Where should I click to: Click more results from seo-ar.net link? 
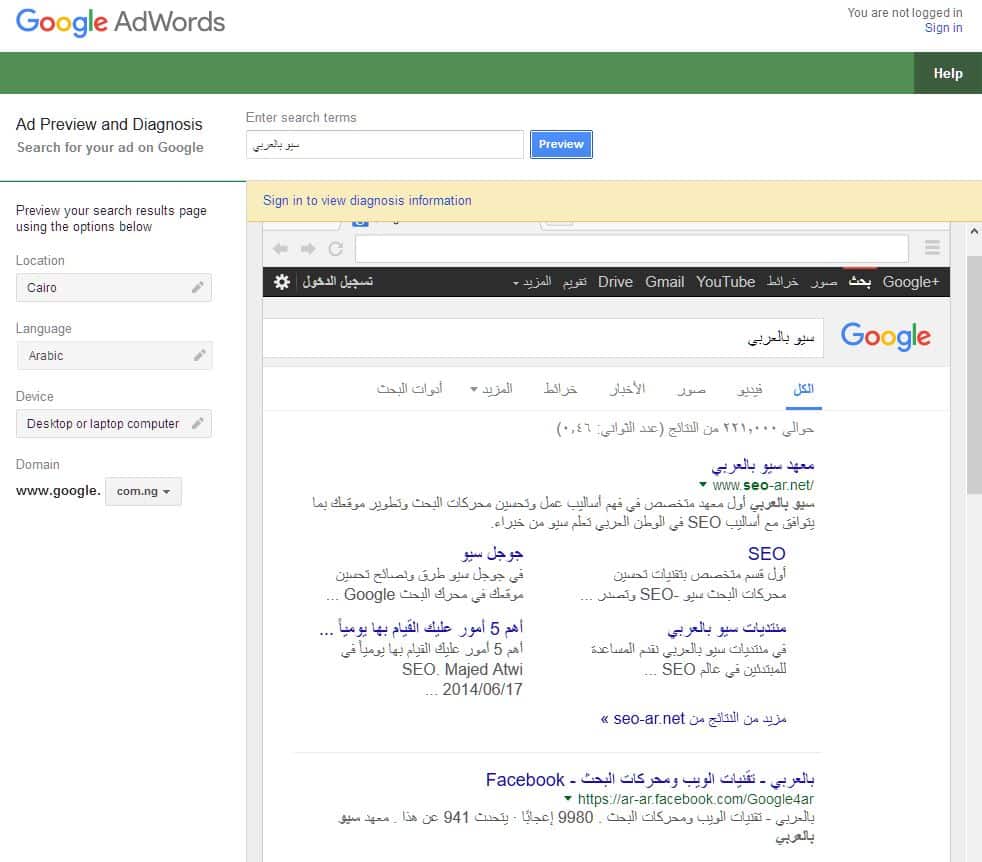tap(693, 719)
